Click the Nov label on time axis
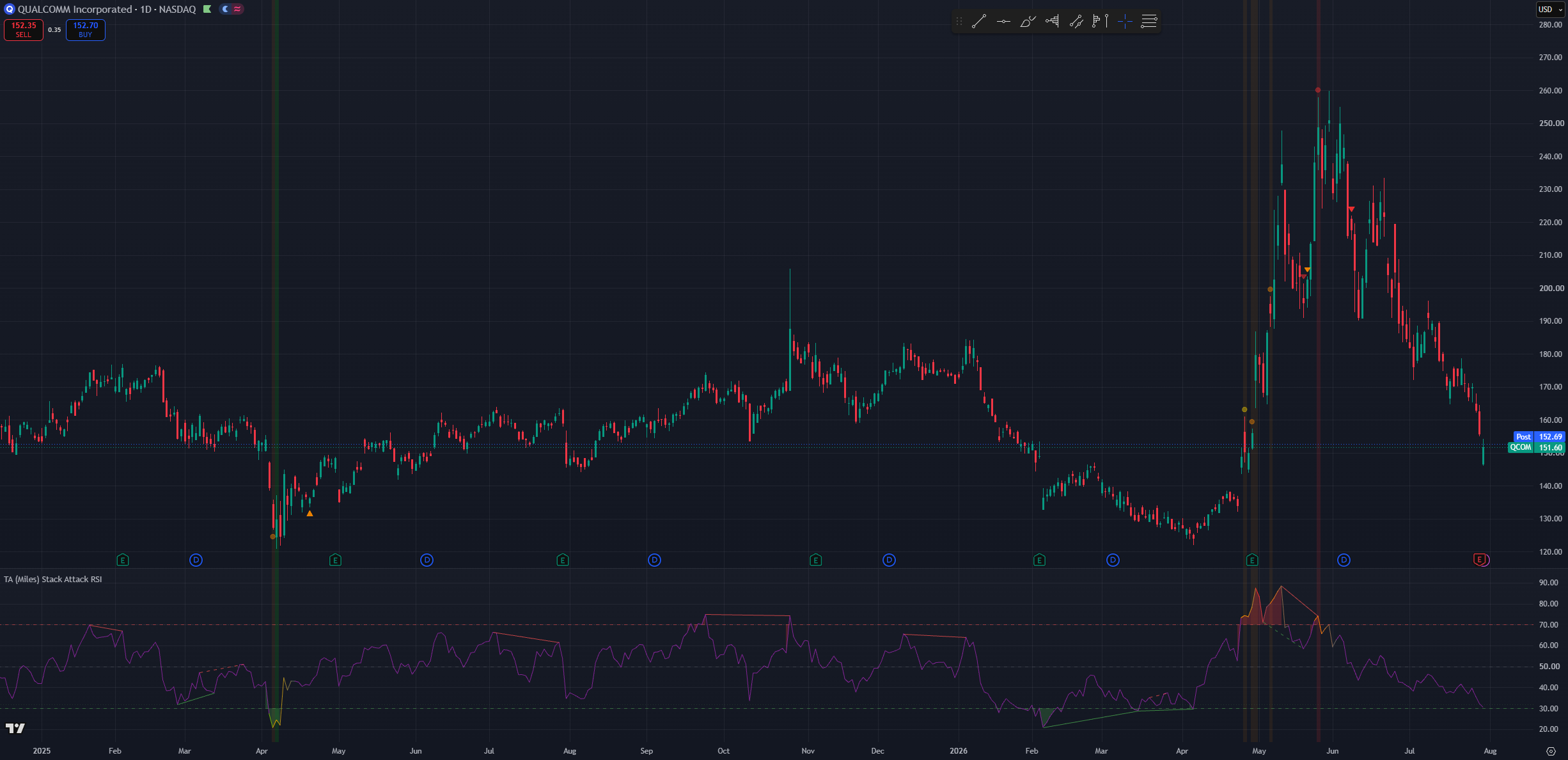Image resolution: width=1568 pixels, height=760 pixels. pyautogui.click(x=808, y=751)
